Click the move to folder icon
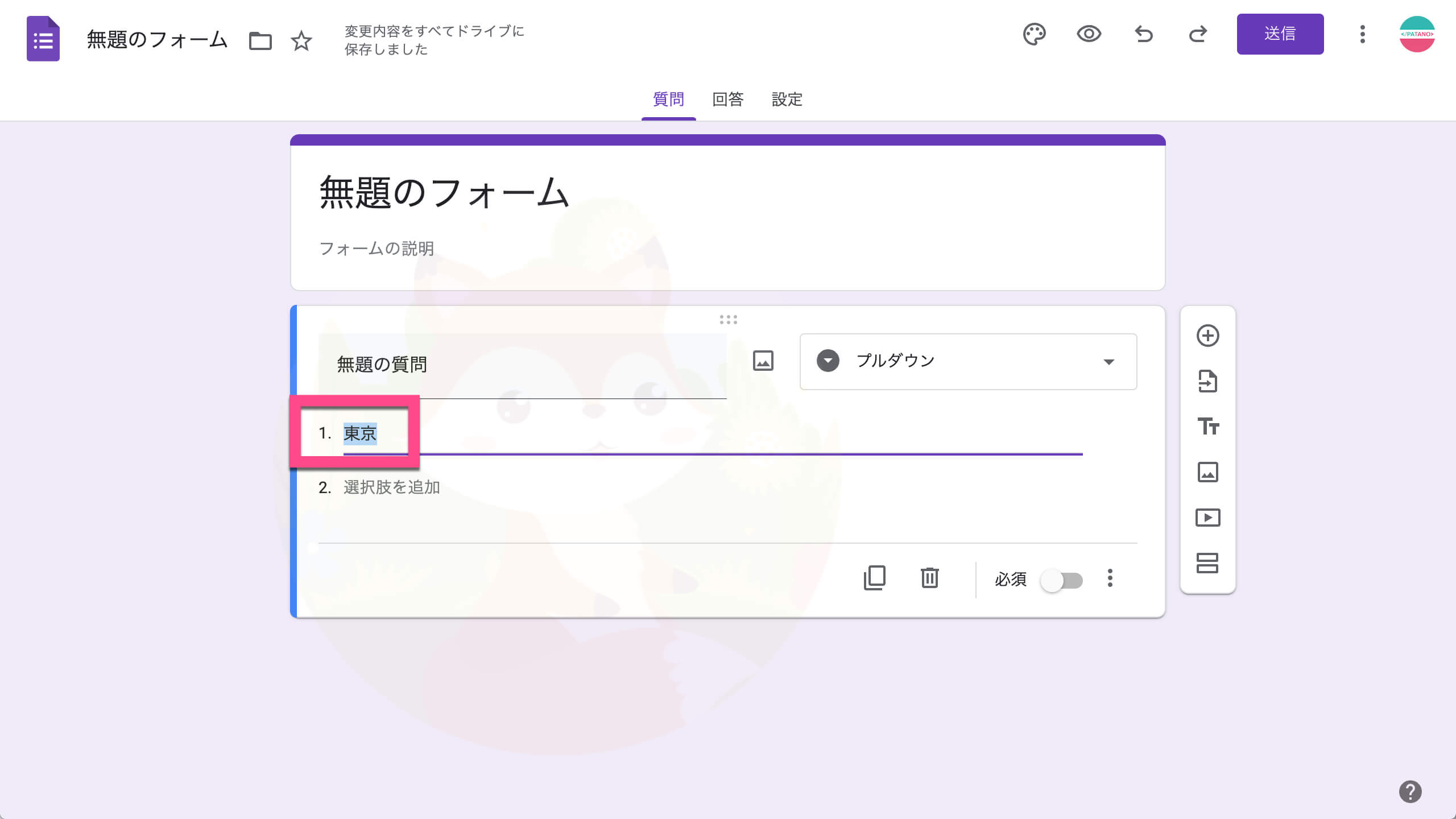Viewport: 1456px width, 819px height. (x=260, y=41)
